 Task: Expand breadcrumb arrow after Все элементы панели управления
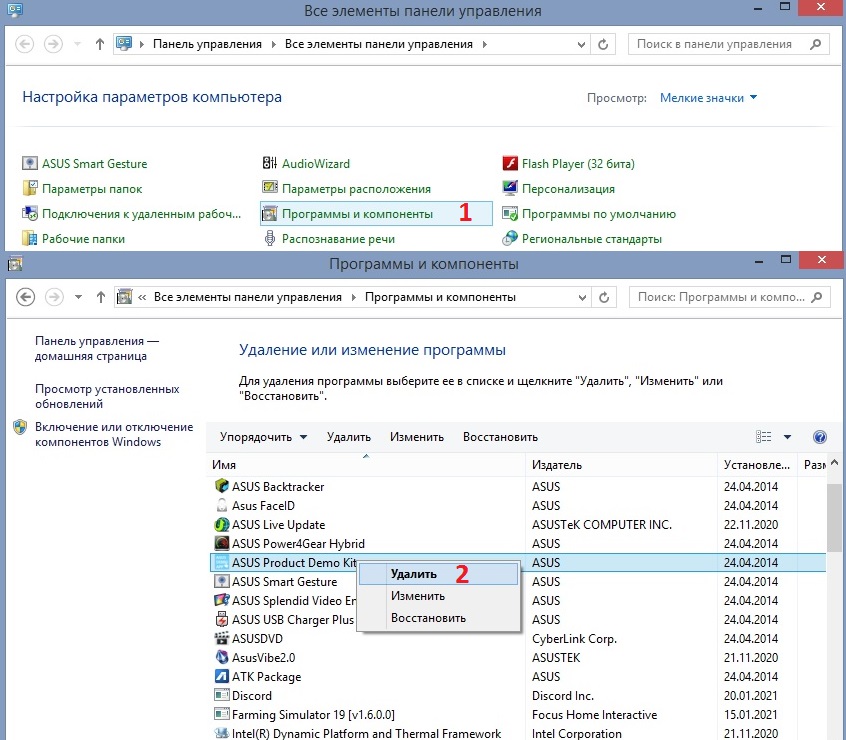coord(485,44)
